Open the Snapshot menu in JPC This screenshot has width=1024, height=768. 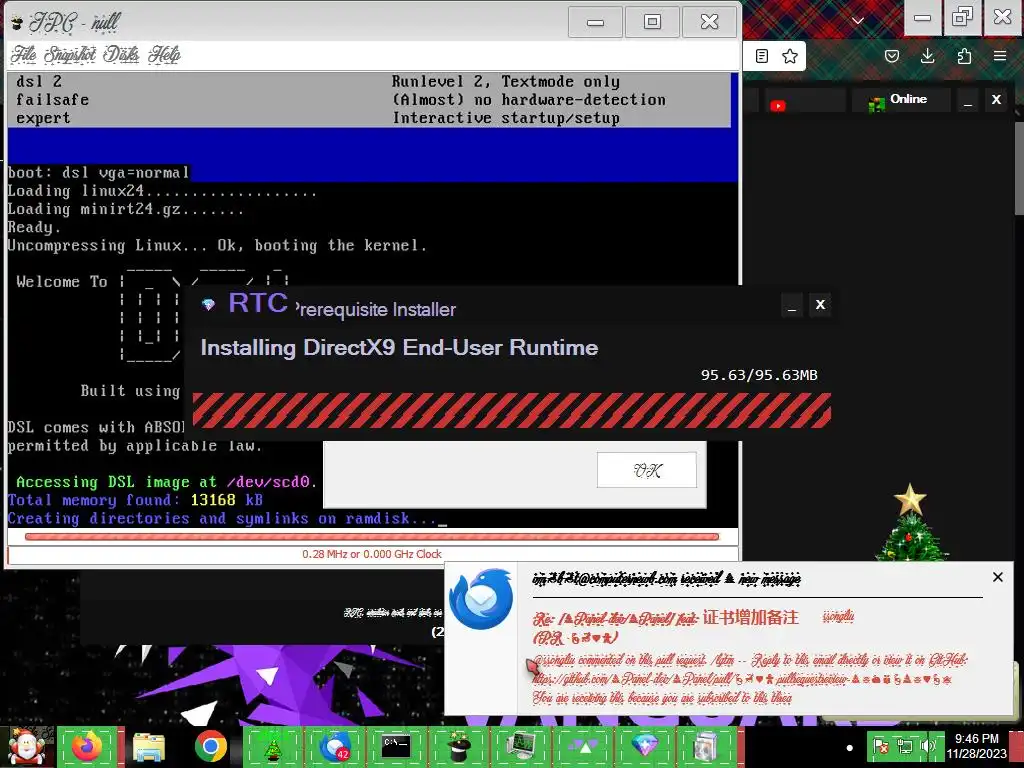(x=70, y=54)
